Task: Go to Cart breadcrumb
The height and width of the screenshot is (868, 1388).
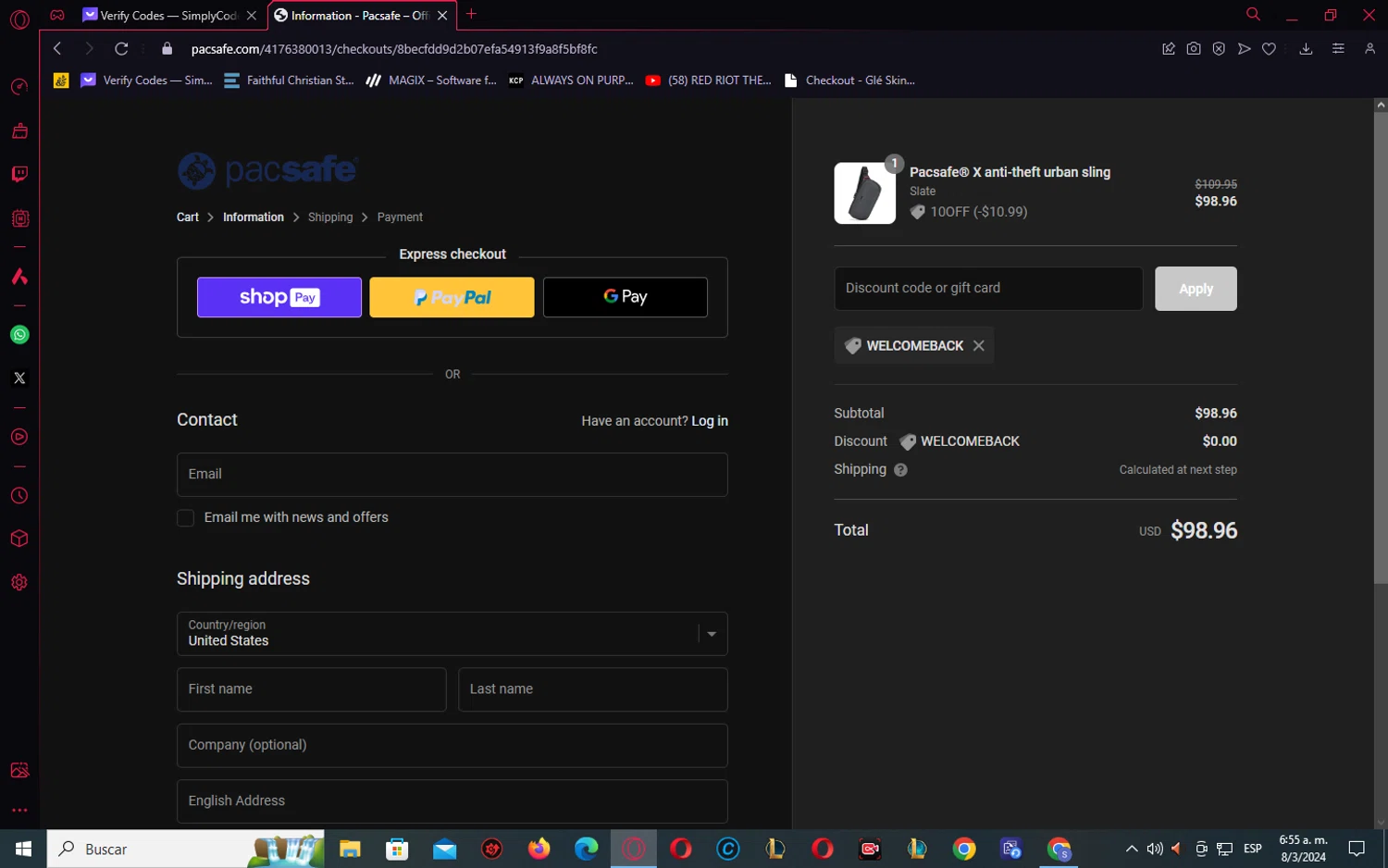Action: pos(188,217)
